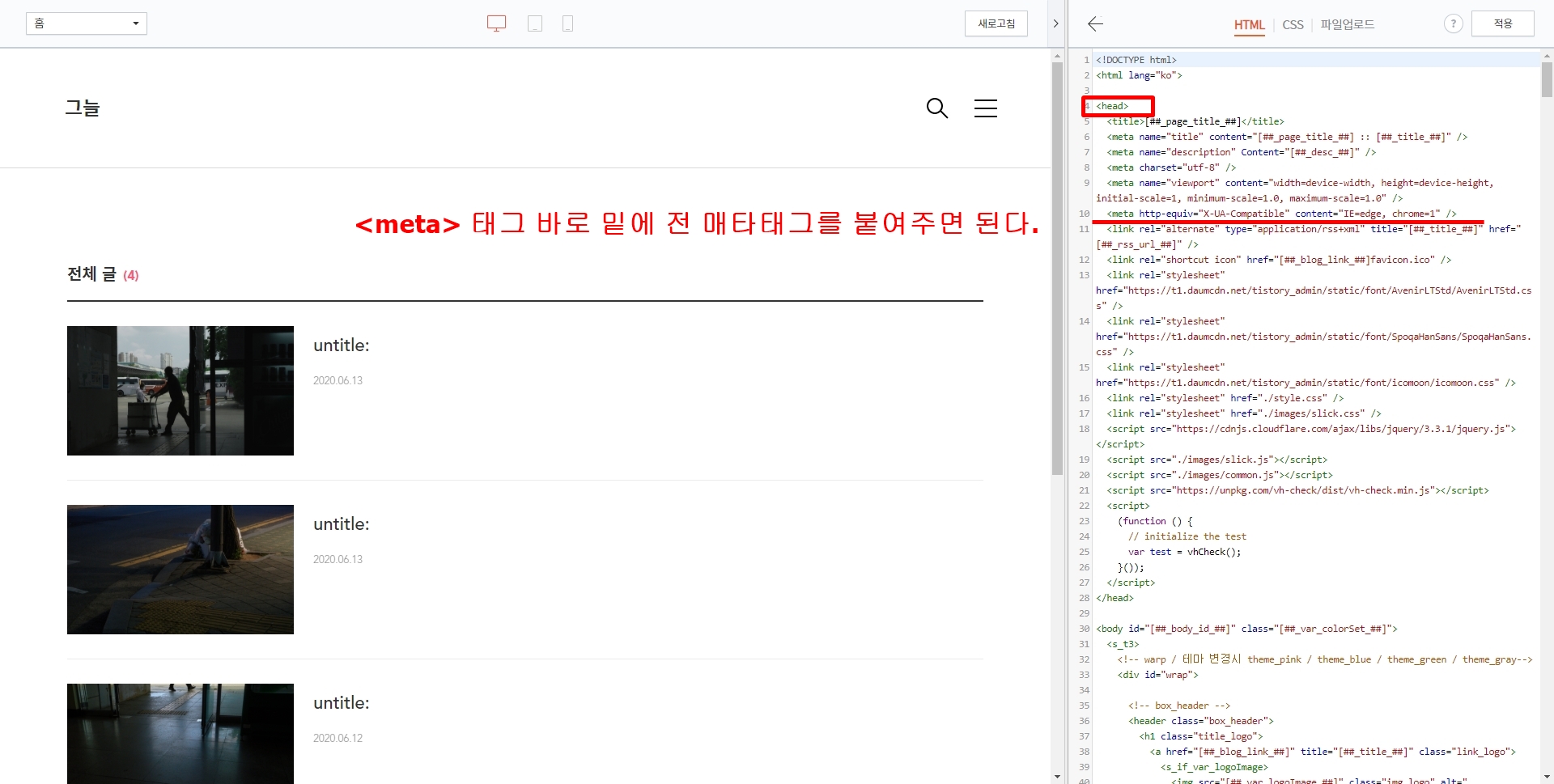Select desktop preview mode icon

click(496, 23)
